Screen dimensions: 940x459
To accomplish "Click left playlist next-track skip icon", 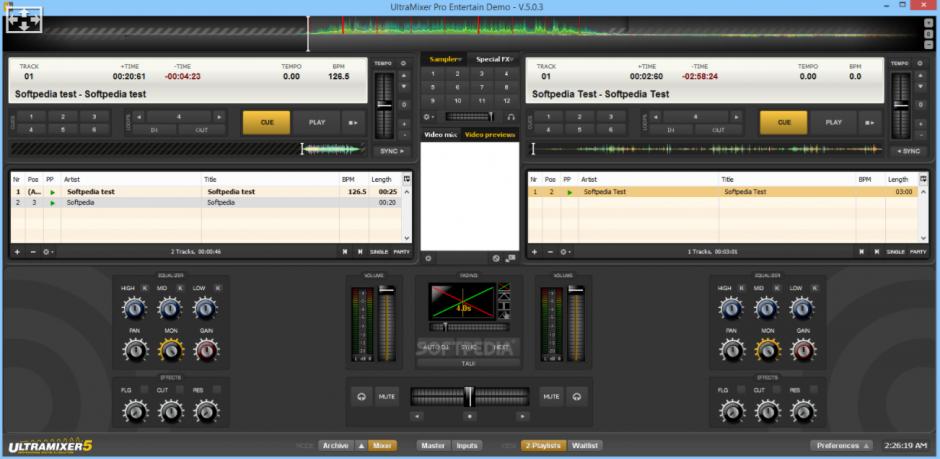I will point(360,252).
